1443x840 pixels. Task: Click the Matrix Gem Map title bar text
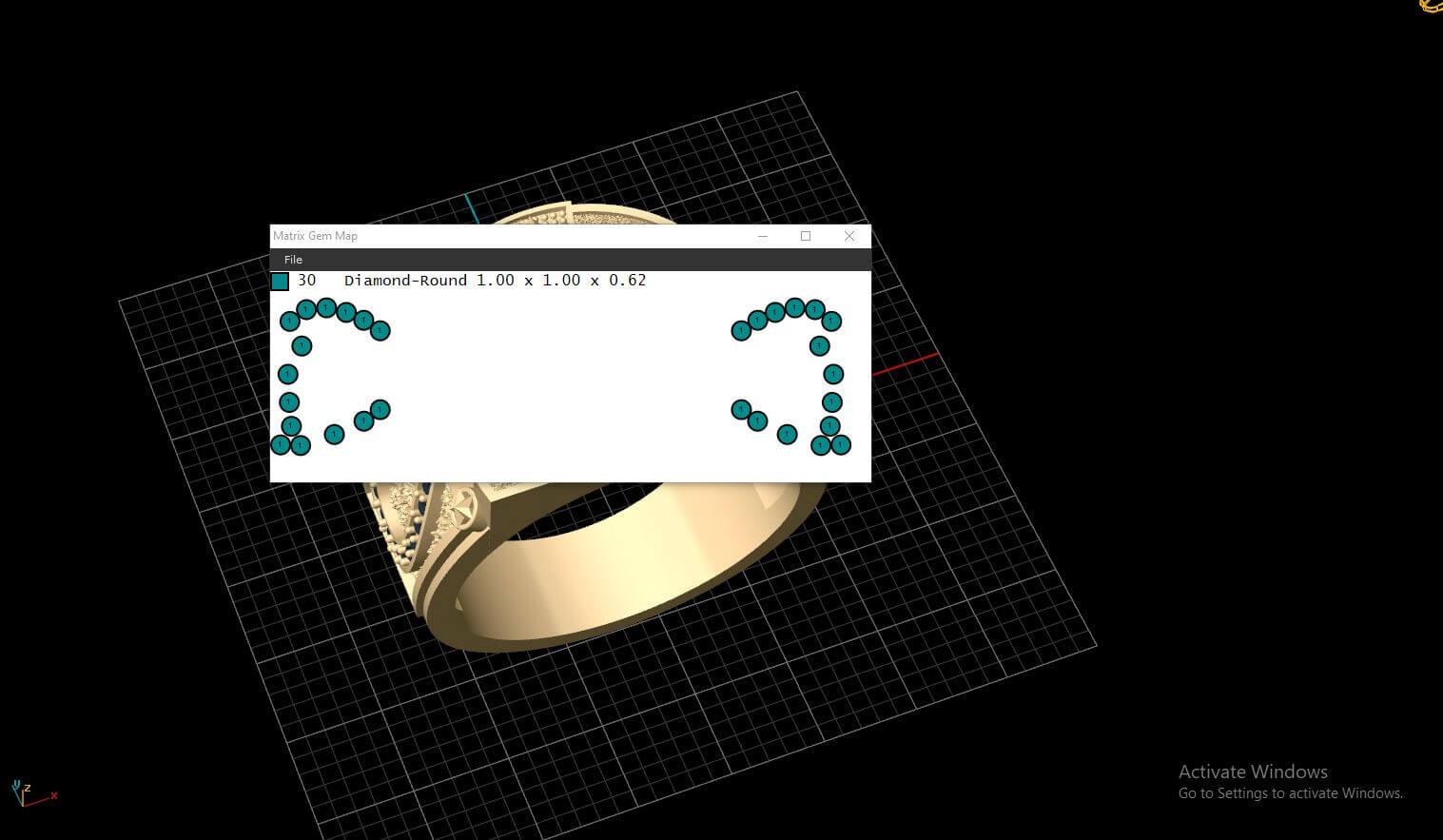[x=315, y=236]
